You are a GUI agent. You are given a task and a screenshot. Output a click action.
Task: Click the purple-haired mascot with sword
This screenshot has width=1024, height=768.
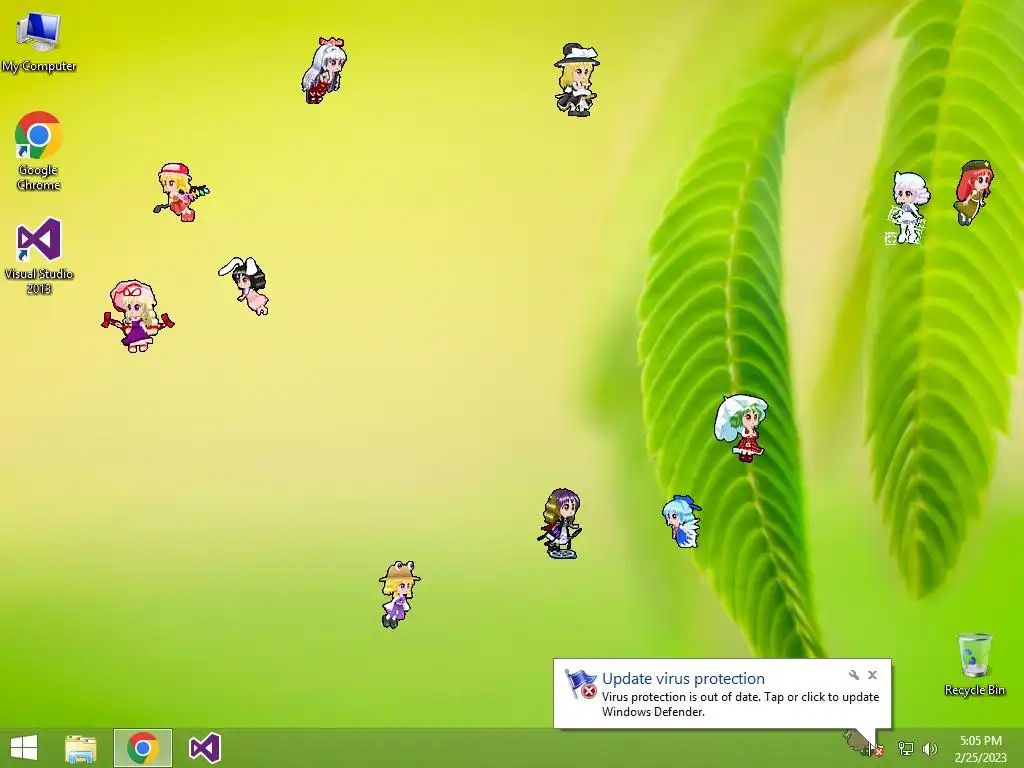561,523
